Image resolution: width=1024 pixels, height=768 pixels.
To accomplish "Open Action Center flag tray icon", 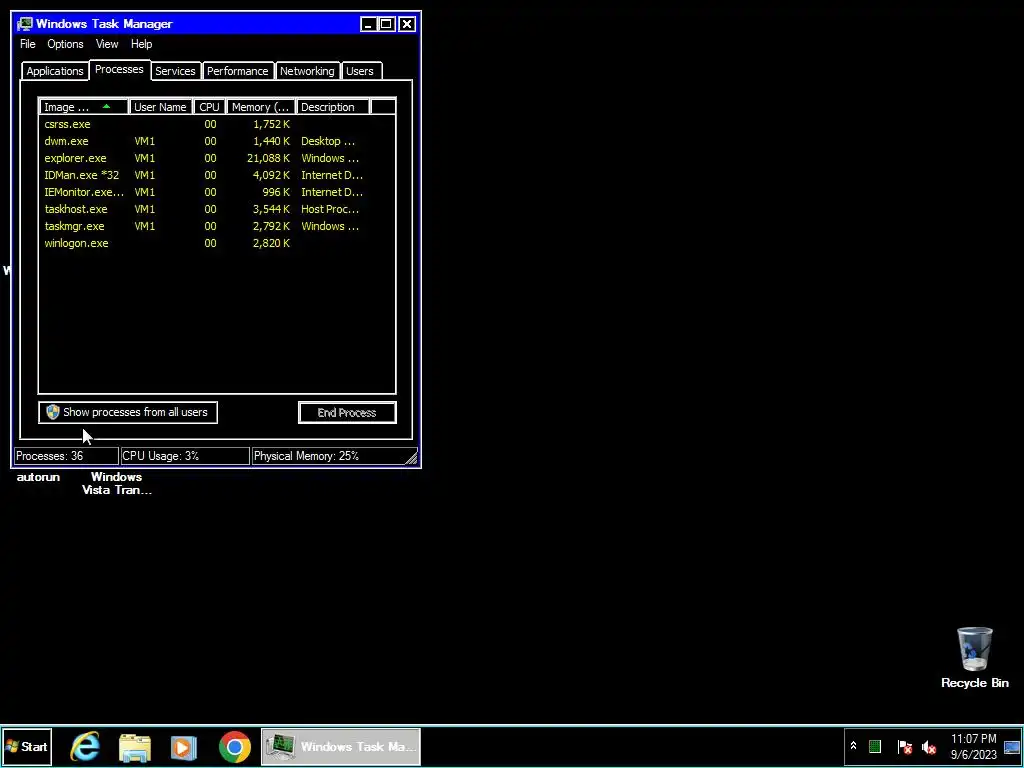I will pos(904,746).
